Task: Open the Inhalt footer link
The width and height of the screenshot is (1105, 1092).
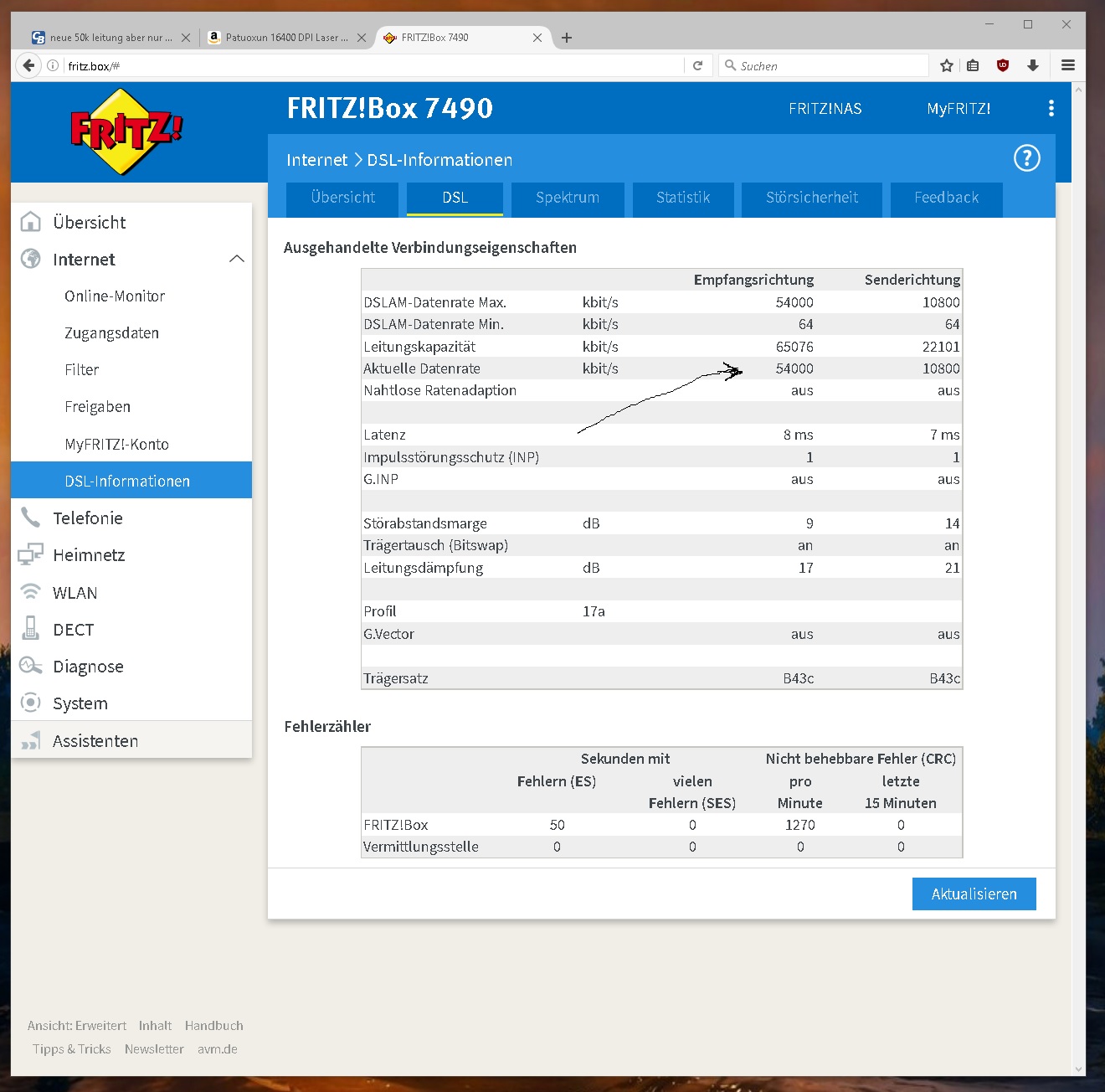Action: point(155,1025)
